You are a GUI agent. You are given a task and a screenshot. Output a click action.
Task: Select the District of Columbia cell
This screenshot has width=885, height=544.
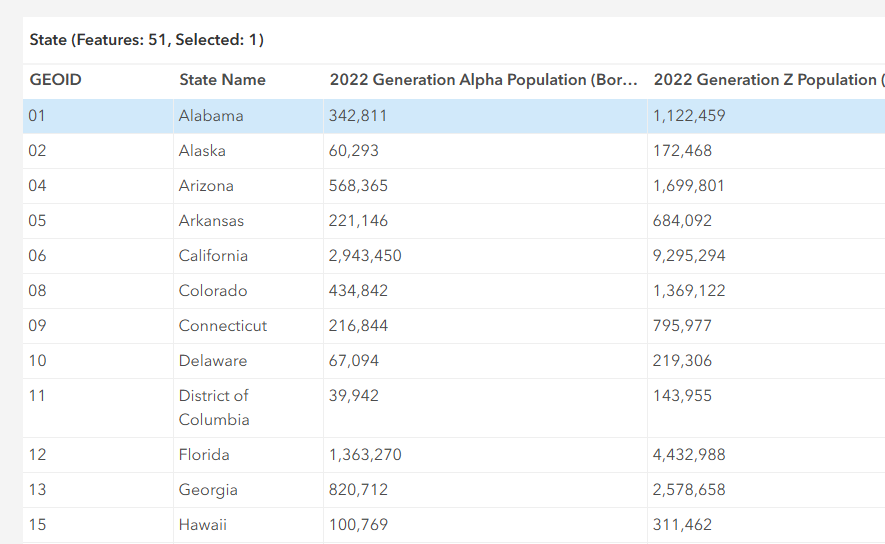(x=214, y=408)
